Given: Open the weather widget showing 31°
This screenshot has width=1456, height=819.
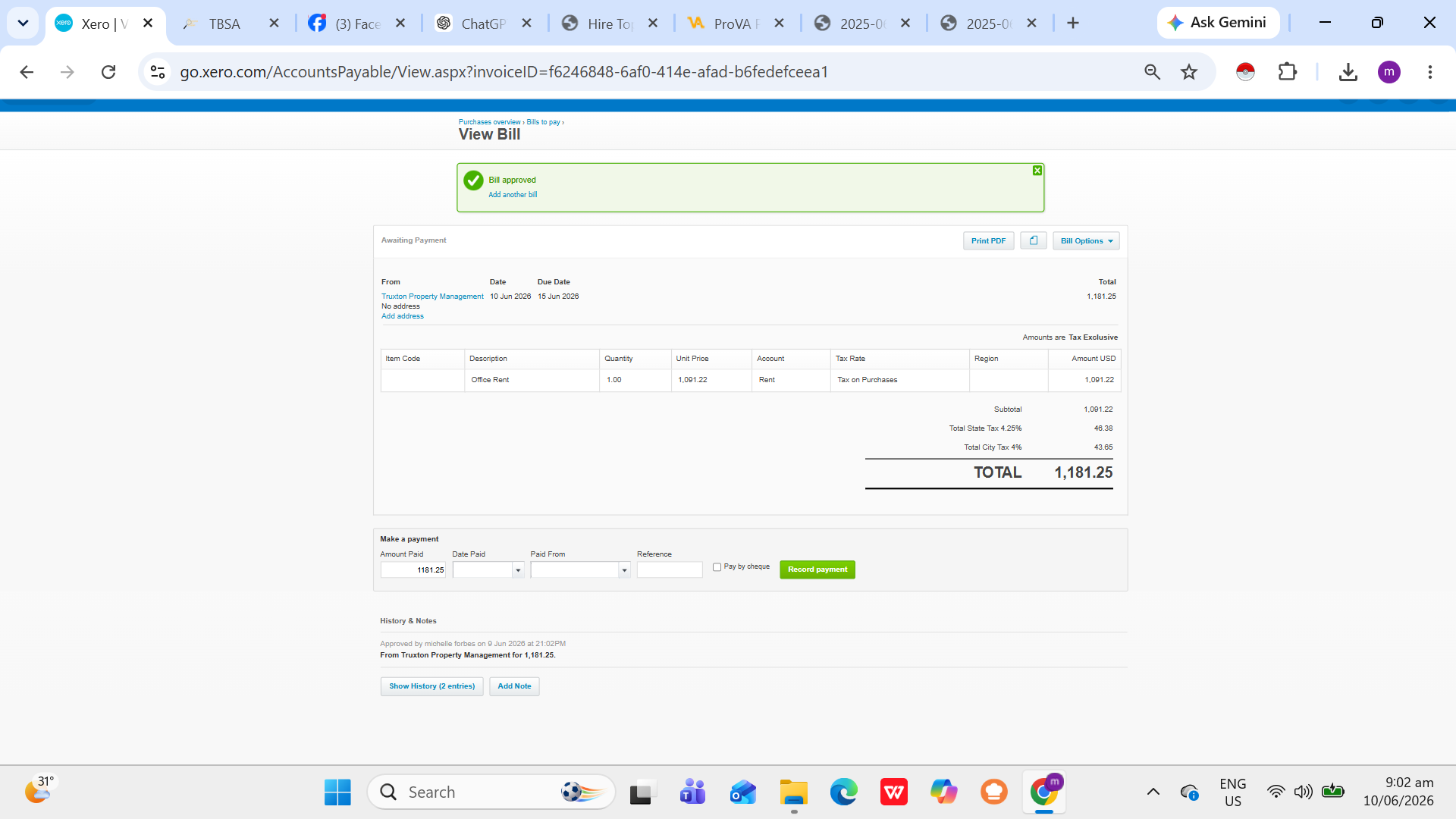Looking at the screenshot, I should (41, 790).
